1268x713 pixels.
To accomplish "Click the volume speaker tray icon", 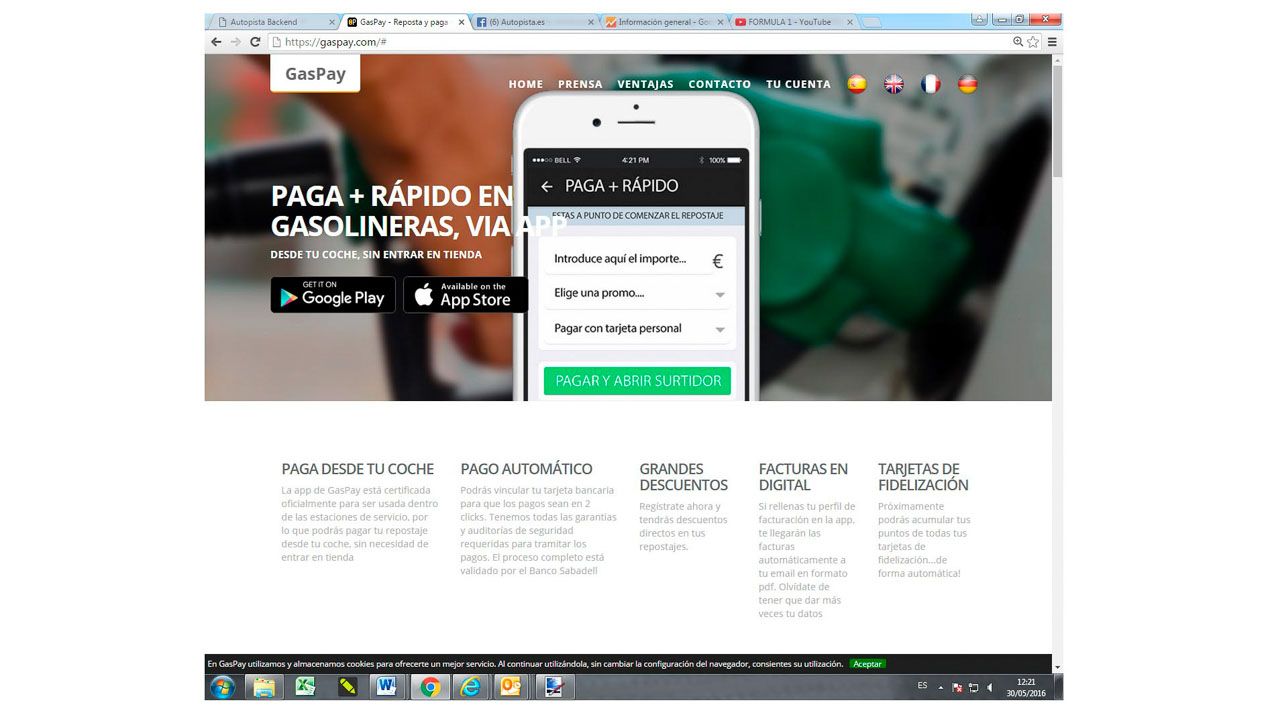I will pyautogui.click(x=990, y=688).
